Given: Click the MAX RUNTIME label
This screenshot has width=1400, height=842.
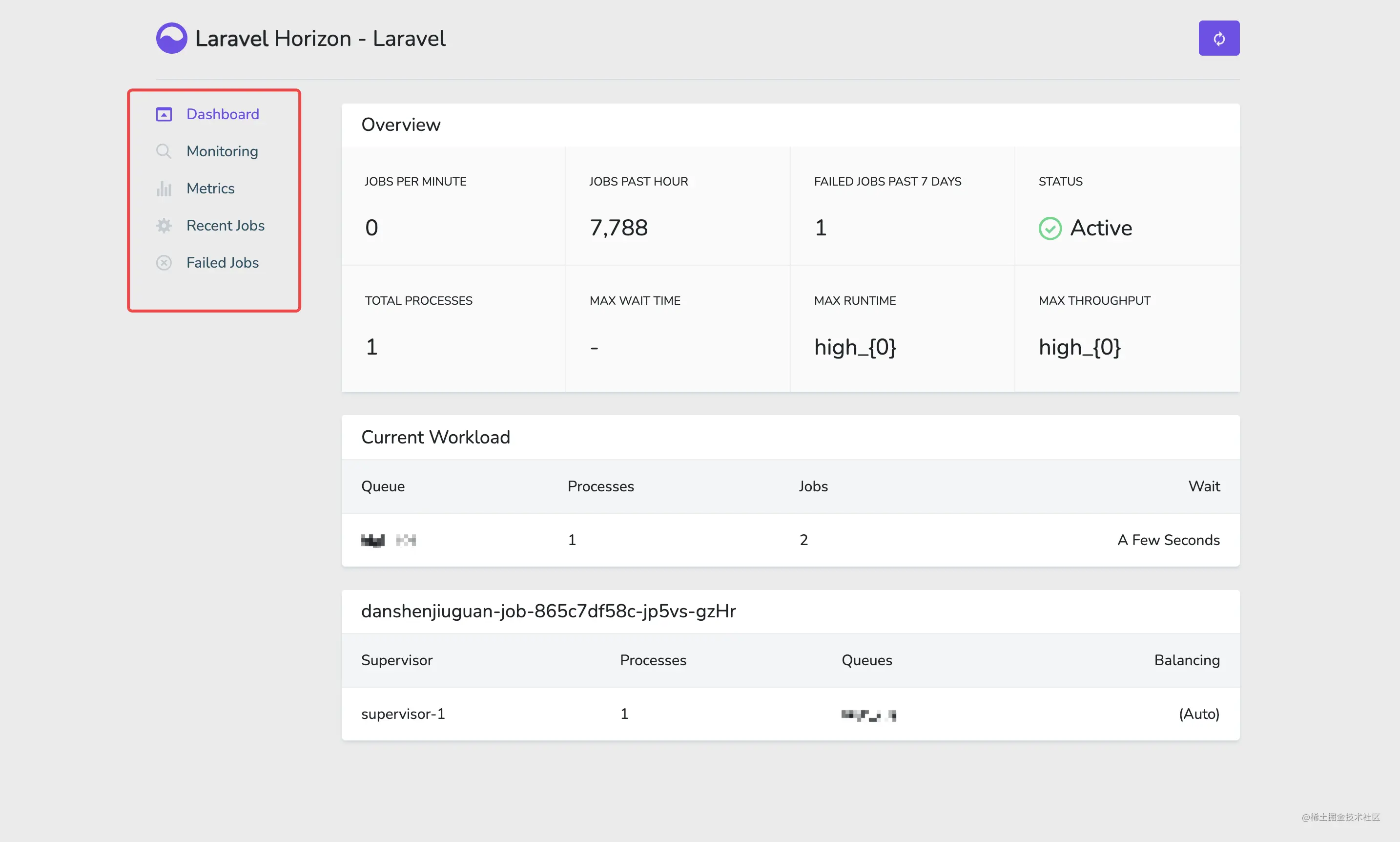Looking at the screenshot, I should click(x=855, y=301).
